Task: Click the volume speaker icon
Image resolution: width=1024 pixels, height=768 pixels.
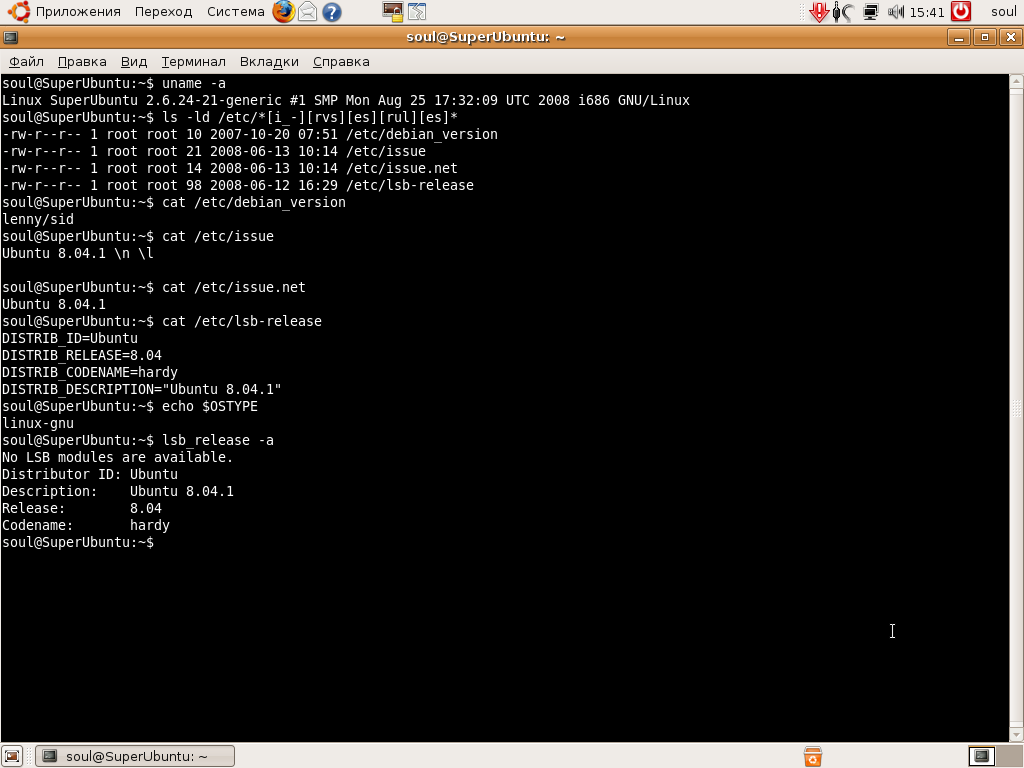Action: [896, 12]
